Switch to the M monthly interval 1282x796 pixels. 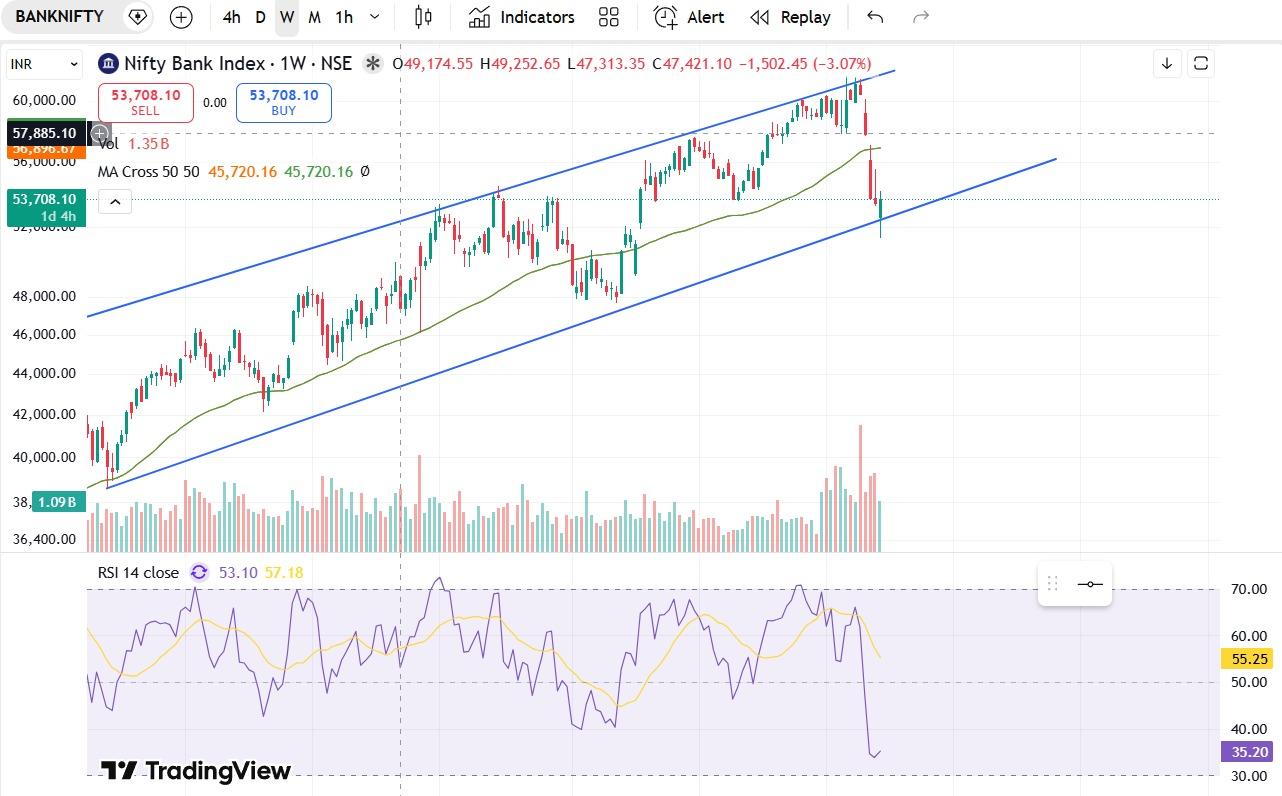click(314, 17)
